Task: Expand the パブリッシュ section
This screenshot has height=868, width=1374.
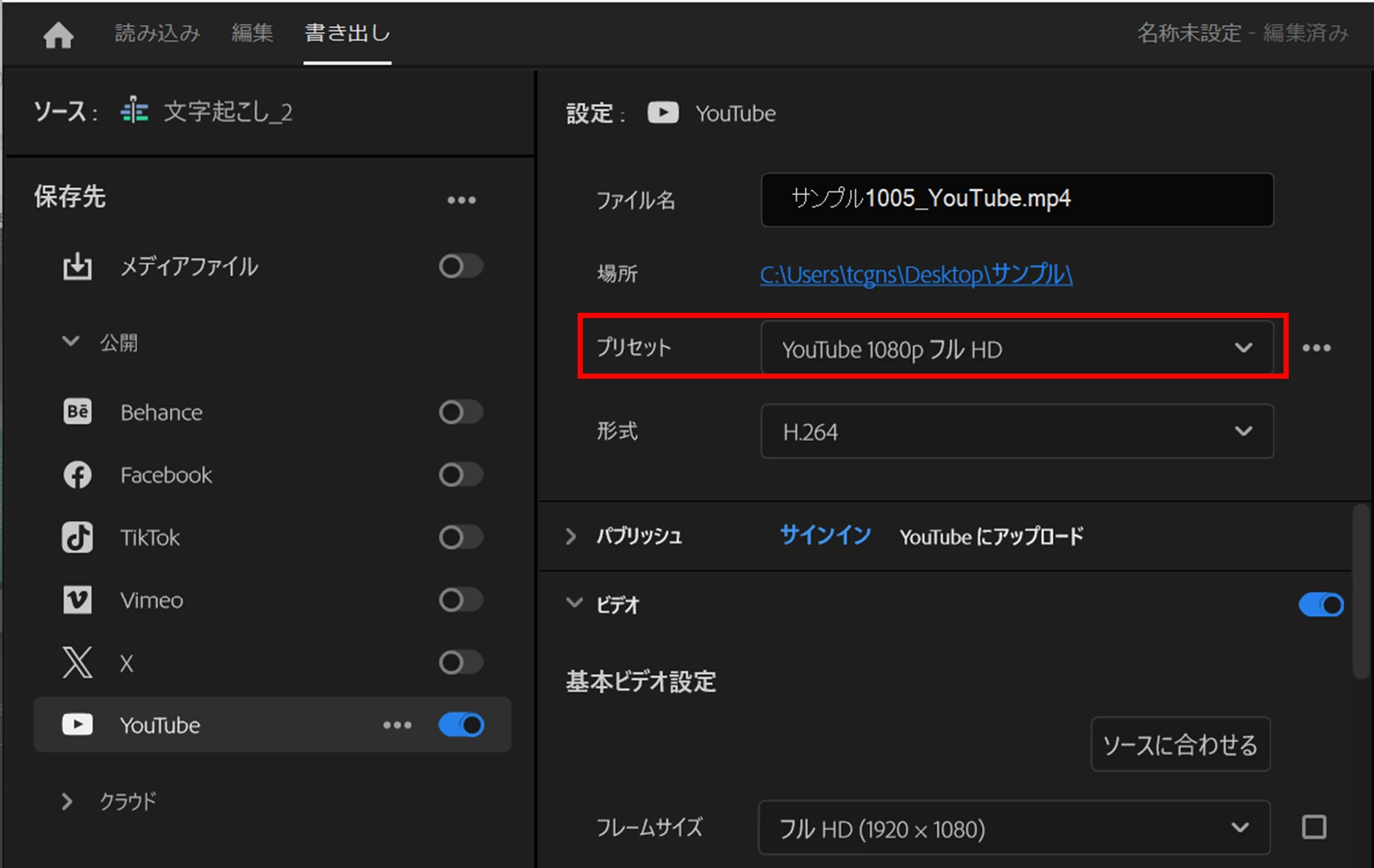Action: pos(570,536)
